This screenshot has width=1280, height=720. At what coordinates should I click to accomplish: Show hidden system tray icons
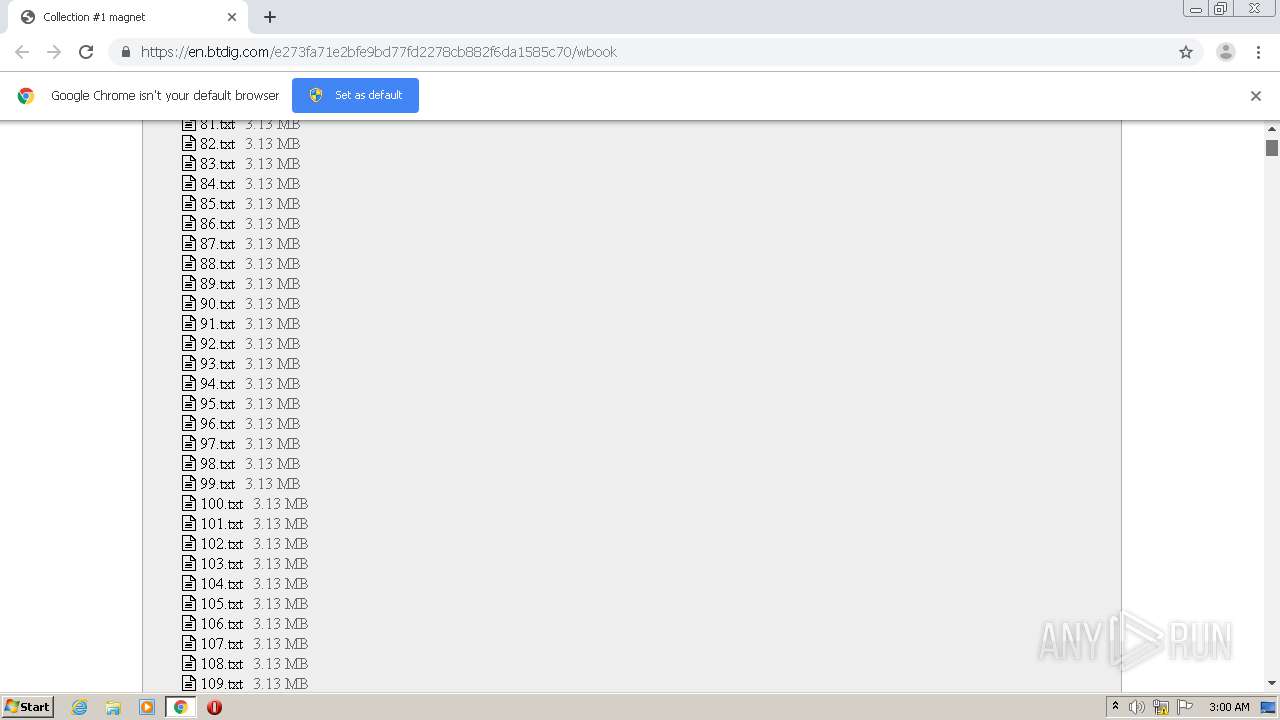click(1115, 706)
